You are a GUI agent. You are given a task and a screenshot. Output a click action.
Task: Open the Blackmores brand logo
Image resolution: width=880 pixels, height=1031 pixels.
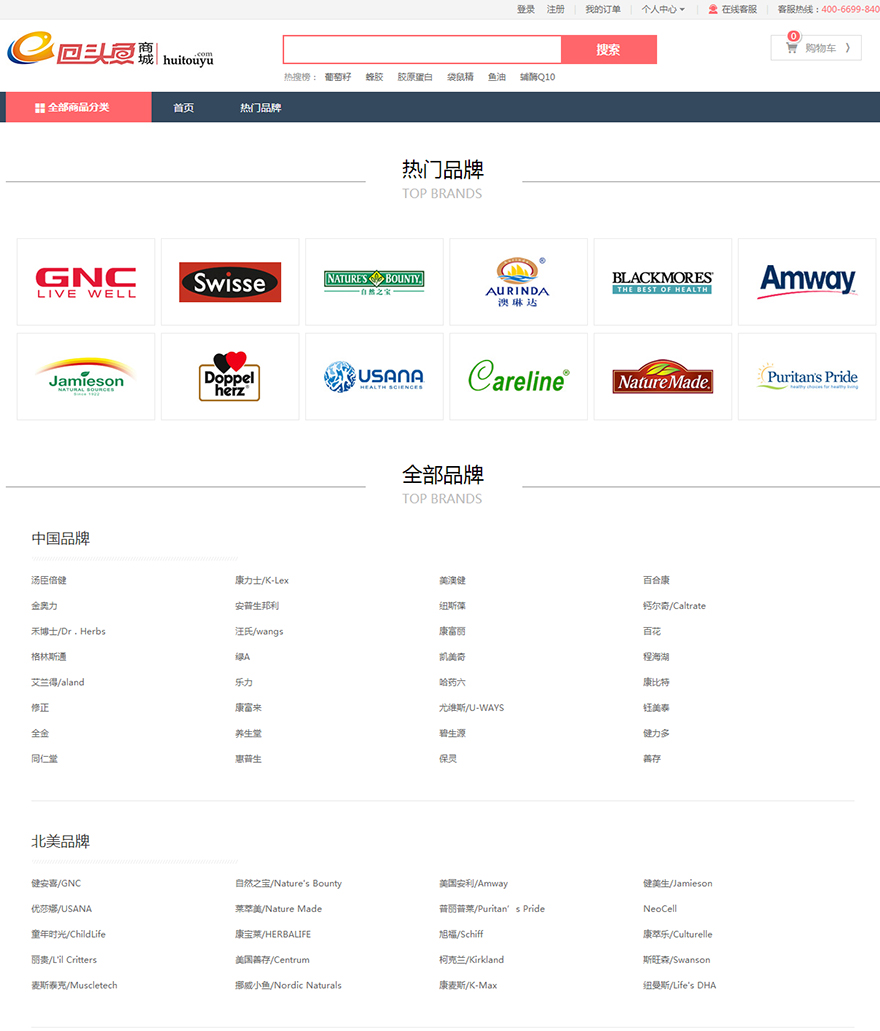[662, 282]
